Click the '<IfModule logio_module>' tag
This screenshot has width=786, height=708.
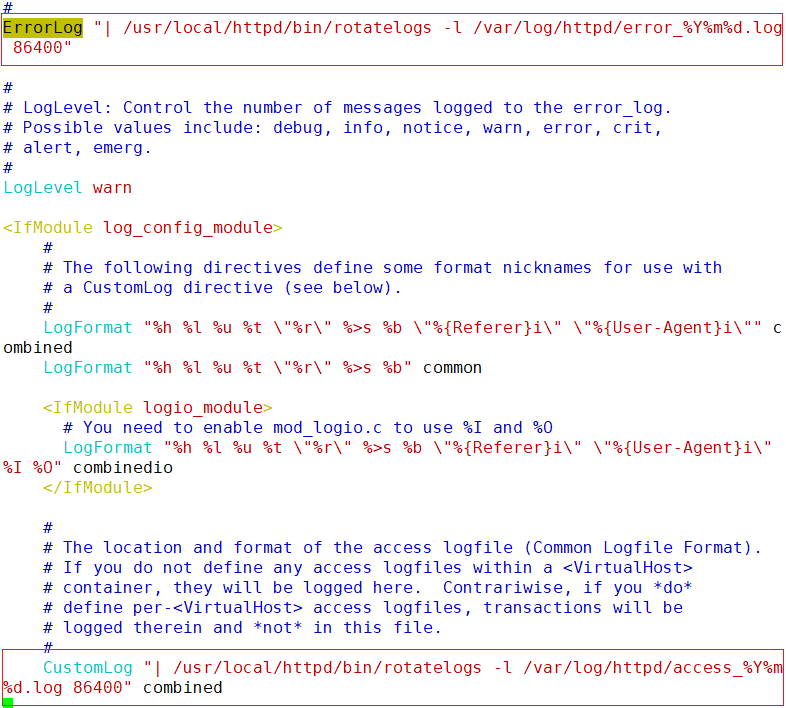point(157,407)
